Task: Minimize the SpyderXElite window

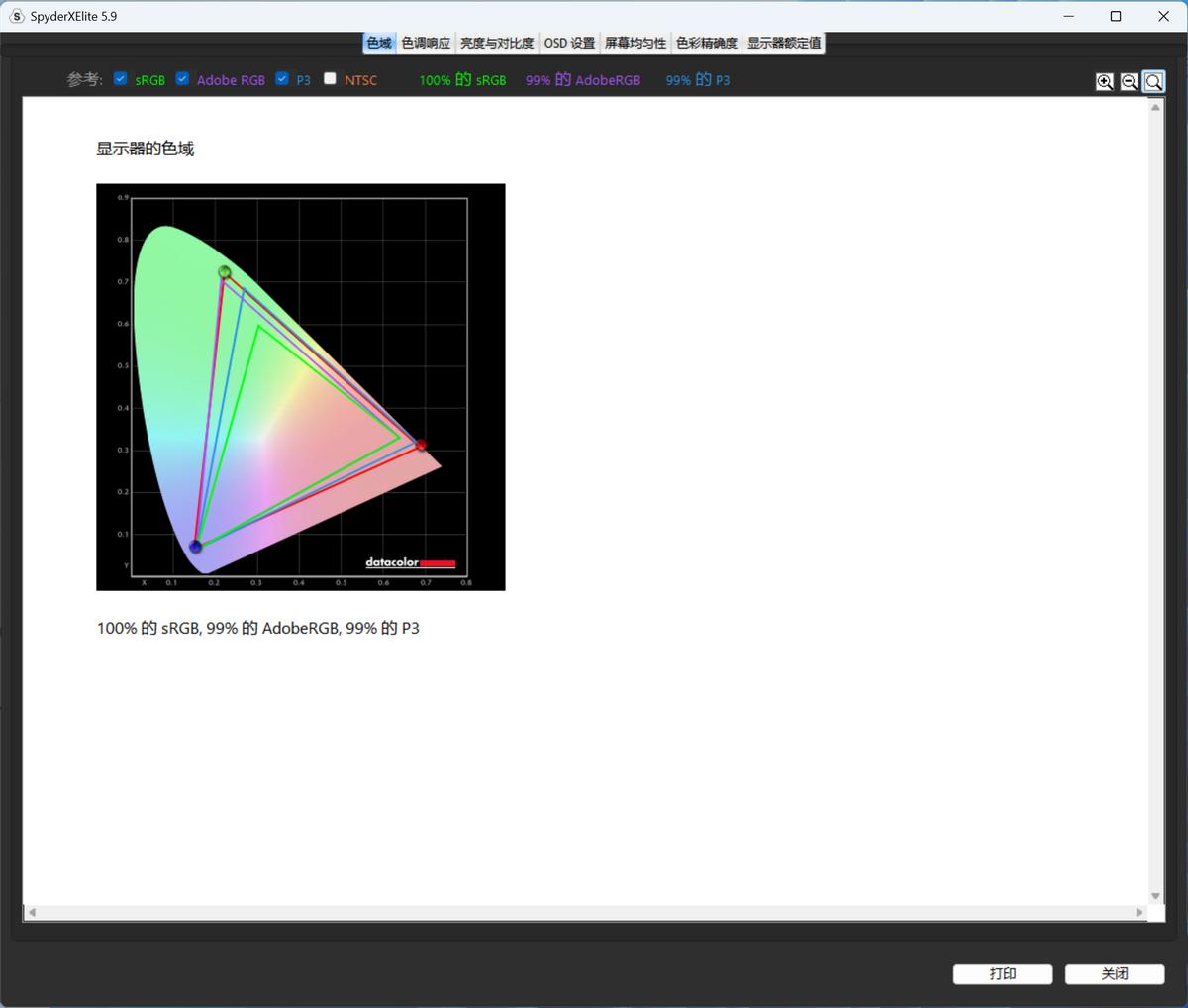Action: pos(1068,16)
